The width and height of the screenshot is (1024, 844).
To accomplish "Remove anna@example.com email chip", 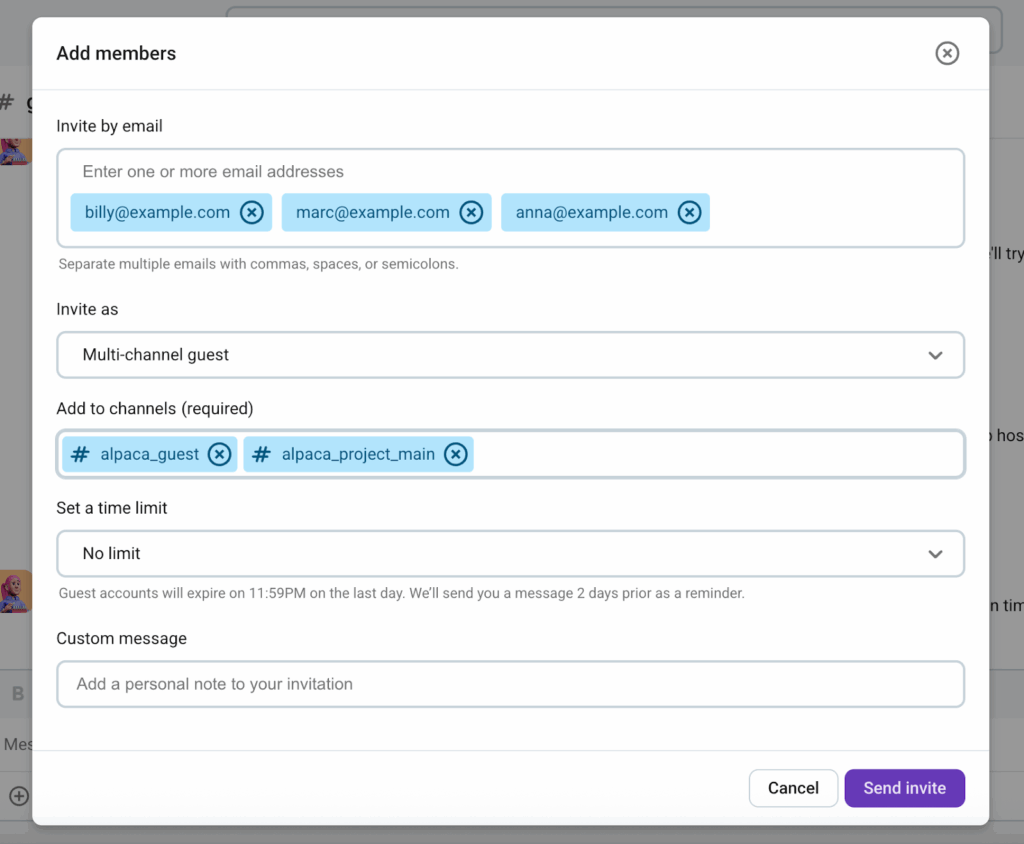I will [689, 212].
